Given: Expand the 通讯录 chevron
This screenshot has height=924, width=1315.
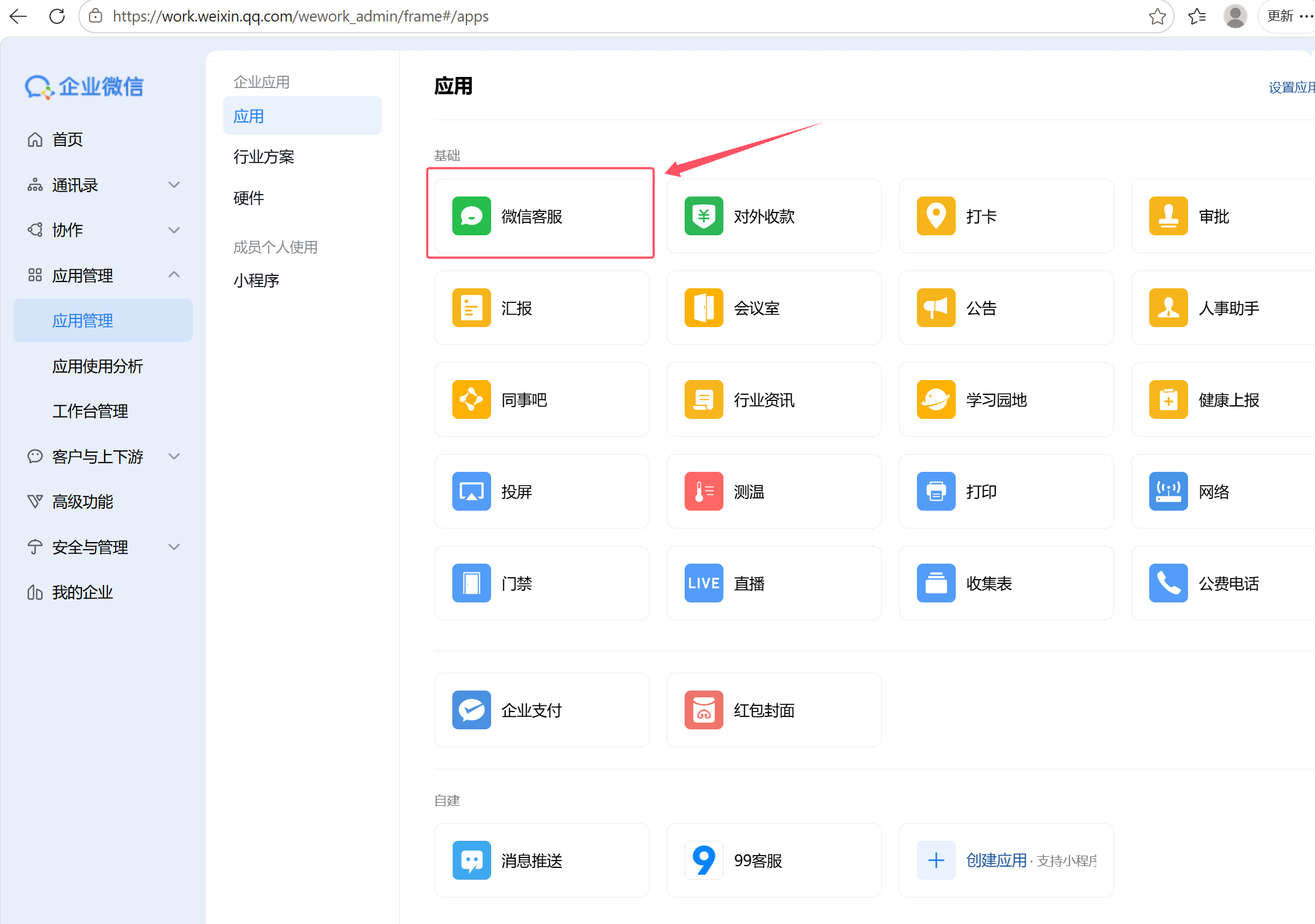Looking at the screenshot, I should 174,185.
